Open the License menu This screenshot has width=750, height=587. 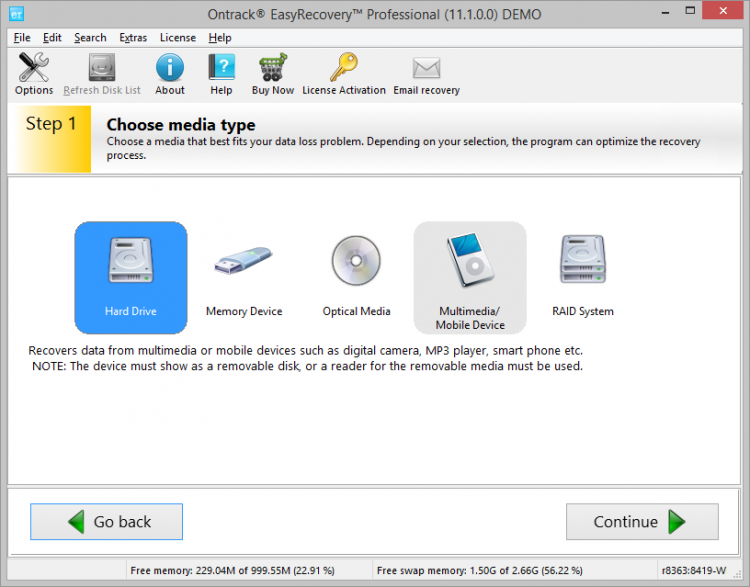pos(177,38)
